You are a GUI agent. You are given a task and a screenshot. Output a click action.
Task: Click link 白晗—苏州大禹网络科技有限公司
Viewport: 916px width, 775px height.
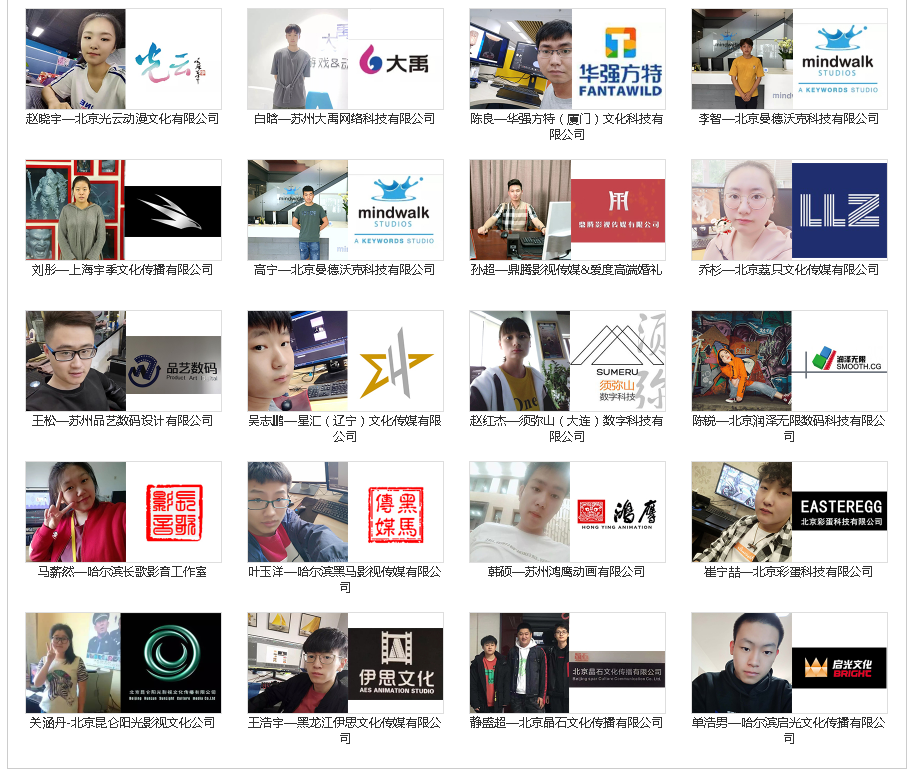[x=345, y=119]
